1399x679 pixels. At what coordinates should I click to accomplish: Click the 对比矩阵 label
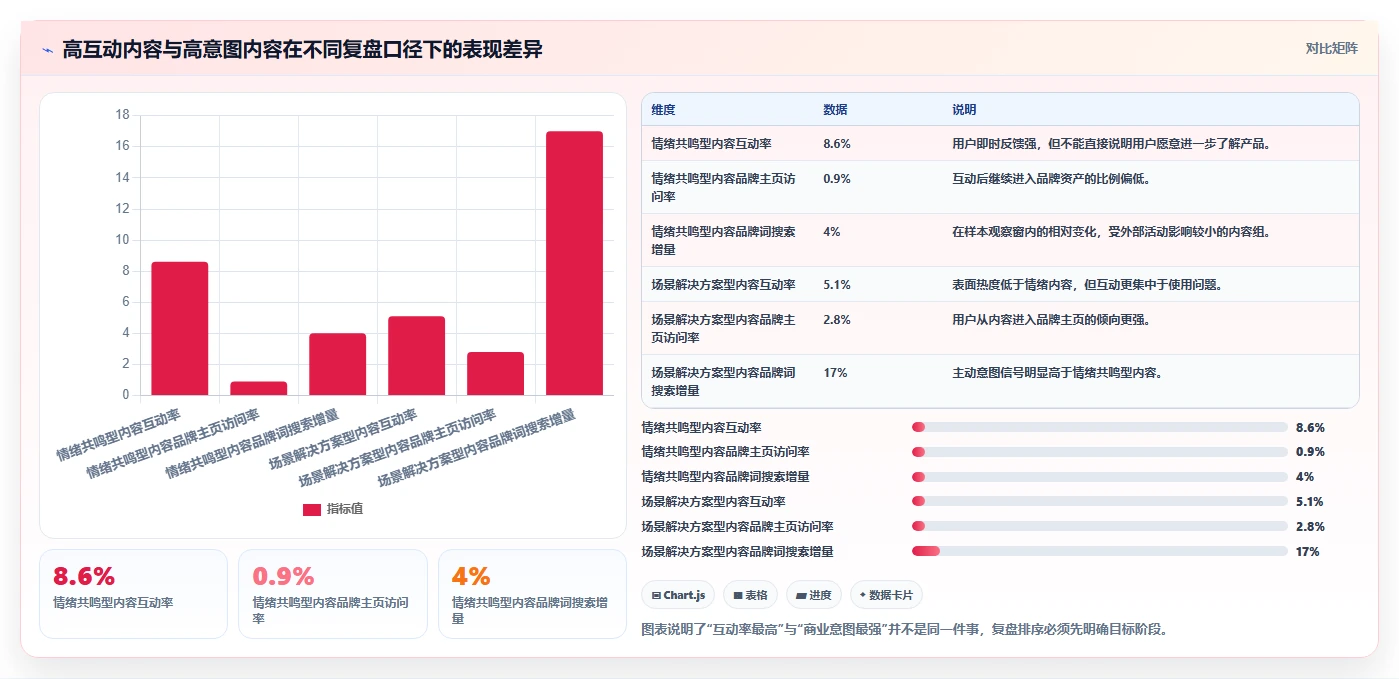[x=1331, y=48]
